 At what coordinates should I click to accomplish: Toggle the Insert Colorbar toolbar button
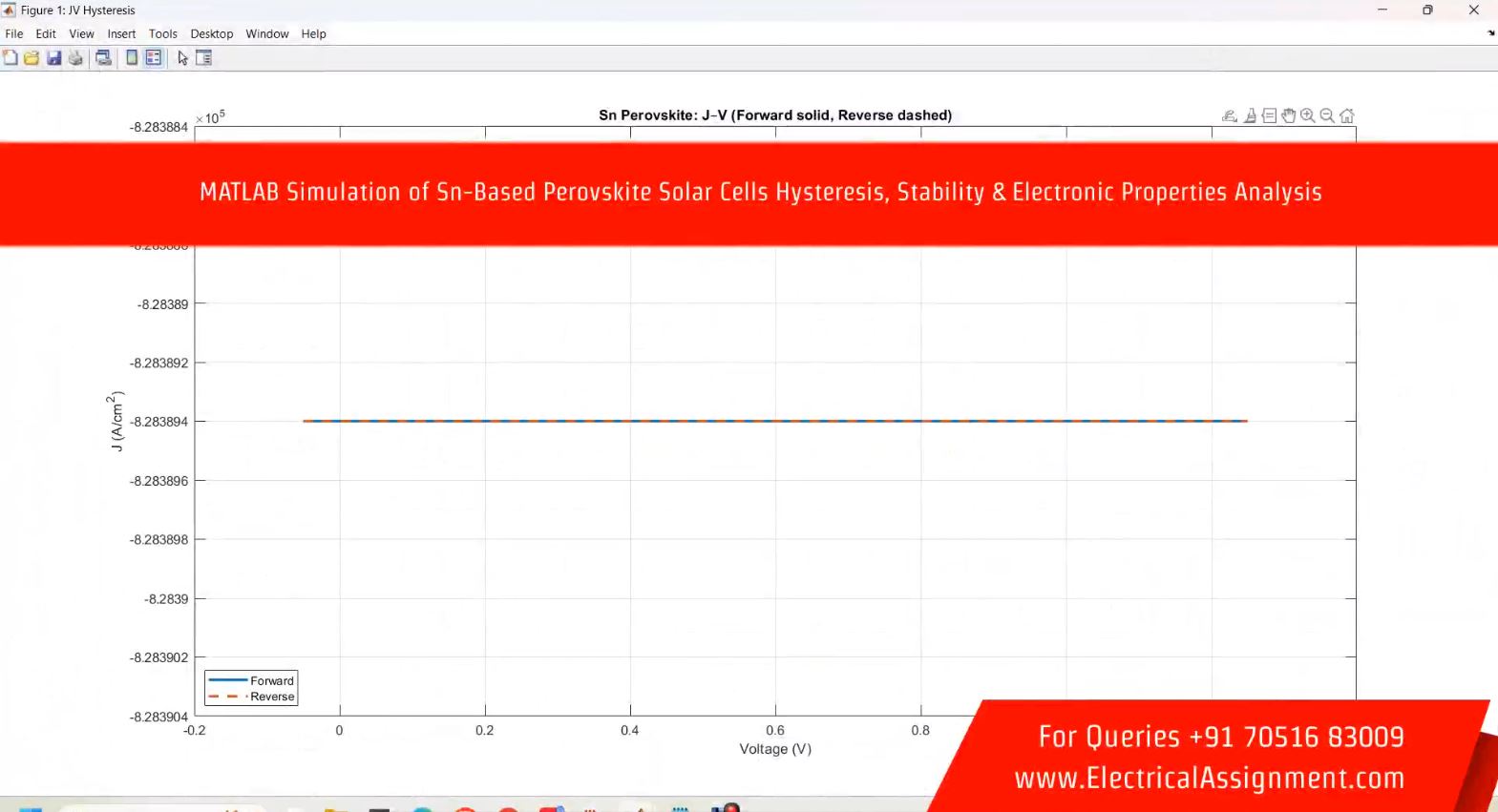(132, 58)
